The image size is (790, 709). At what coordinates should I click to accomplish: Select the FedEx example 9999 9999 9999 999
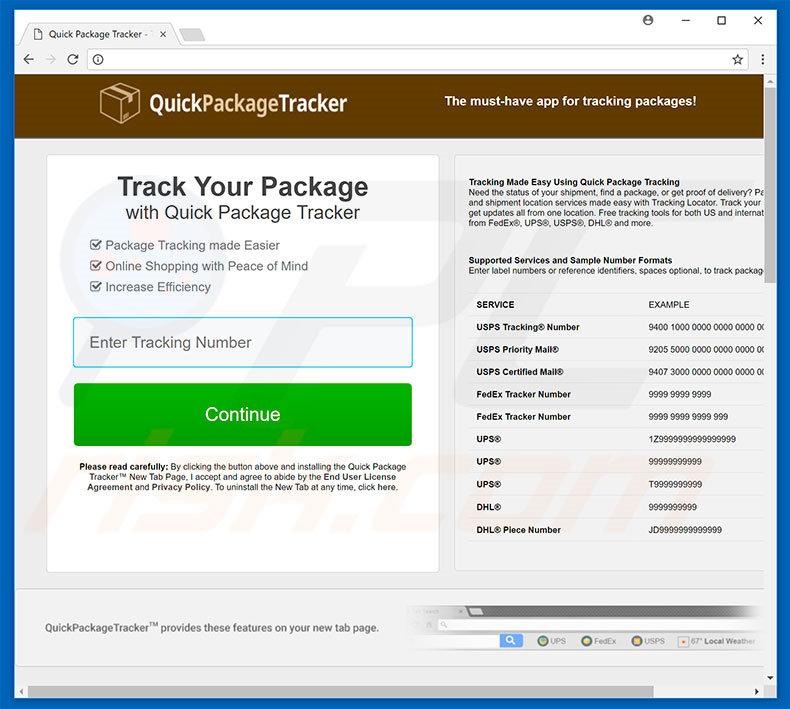[688, 417]
